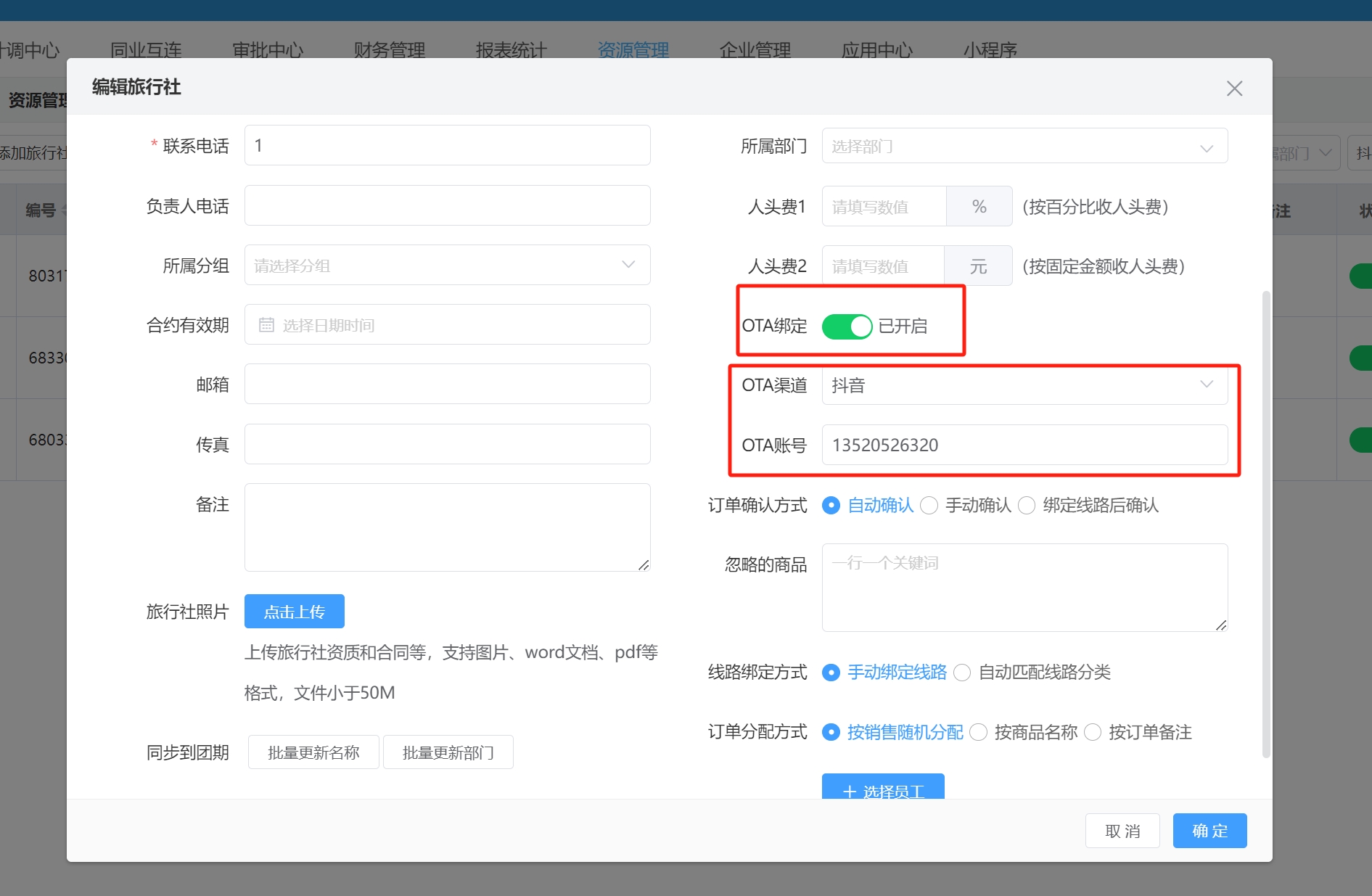Click calendar icon in 合约有效期 field
Image resolution: width=1372 pixels, height=896 pixels.
pos(266,325)
